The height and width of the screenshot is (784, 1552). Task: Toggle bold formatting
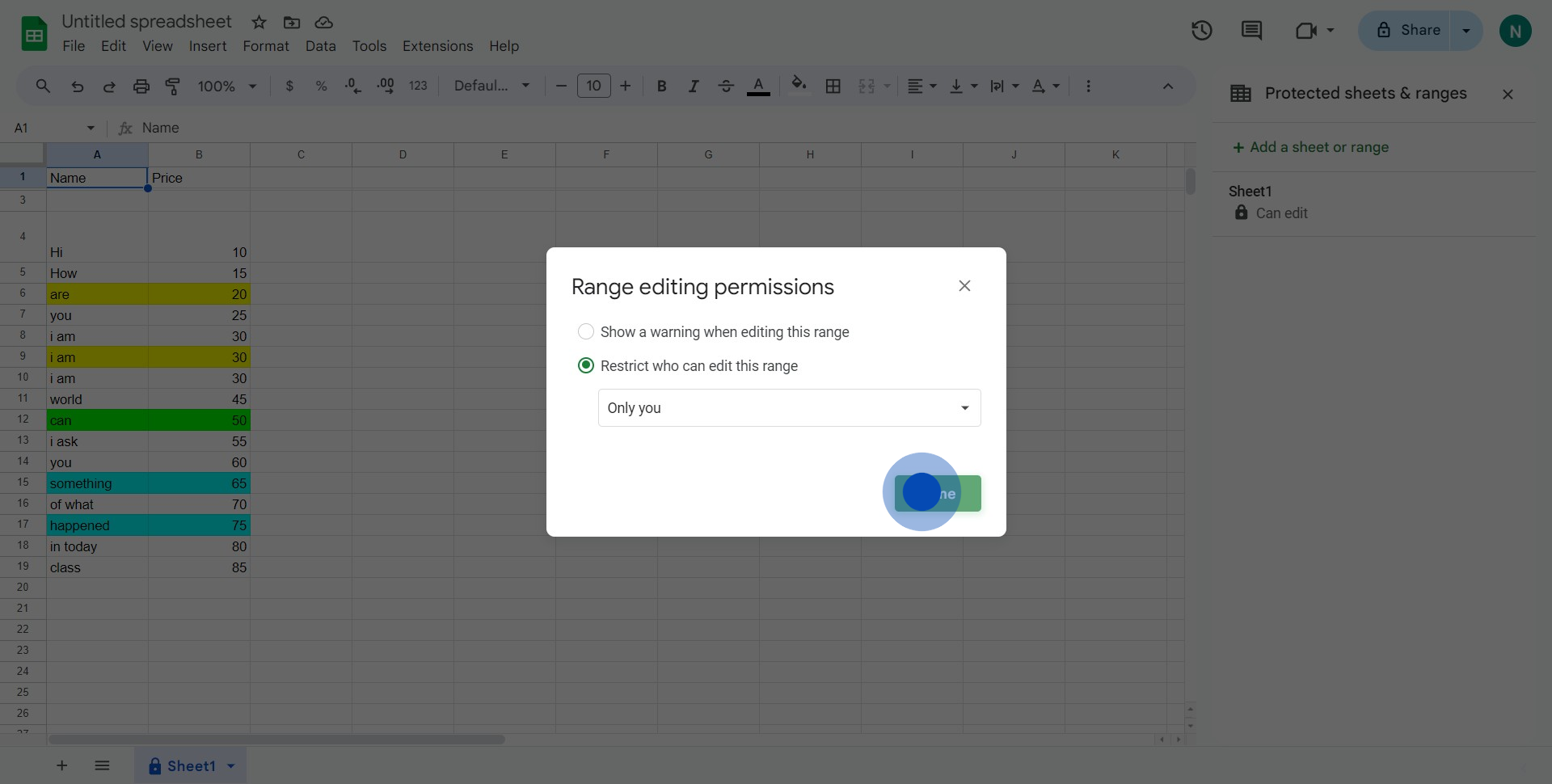click(x=661, y=86)
